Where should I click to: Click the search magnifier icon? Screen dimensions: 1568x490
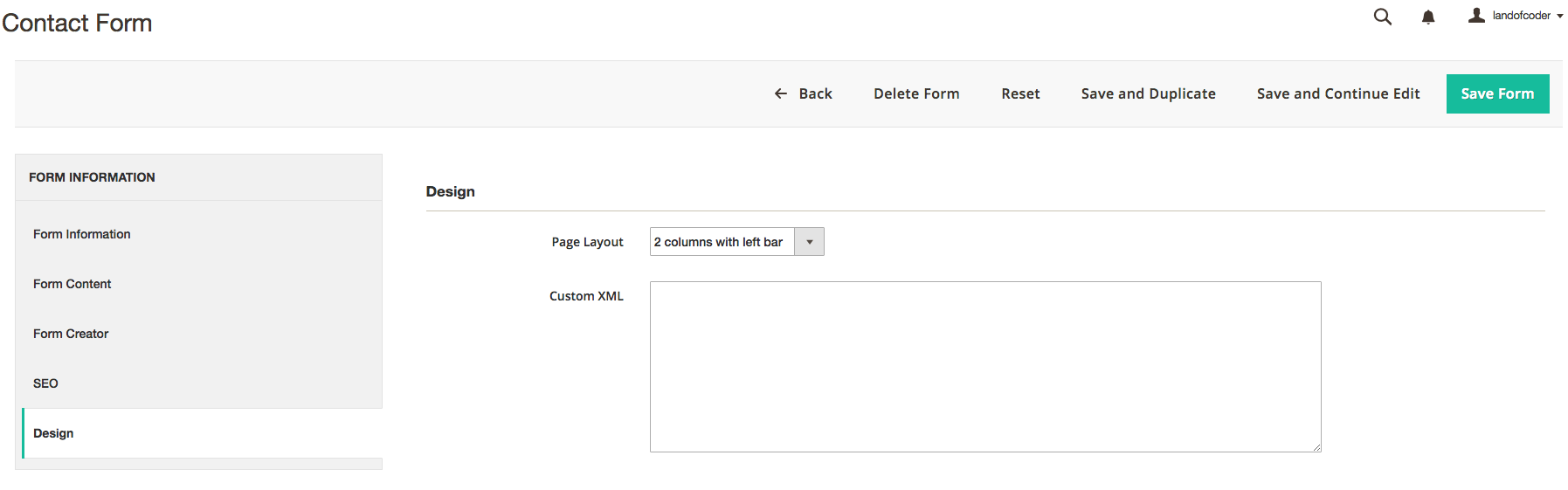coord(1382,17)
